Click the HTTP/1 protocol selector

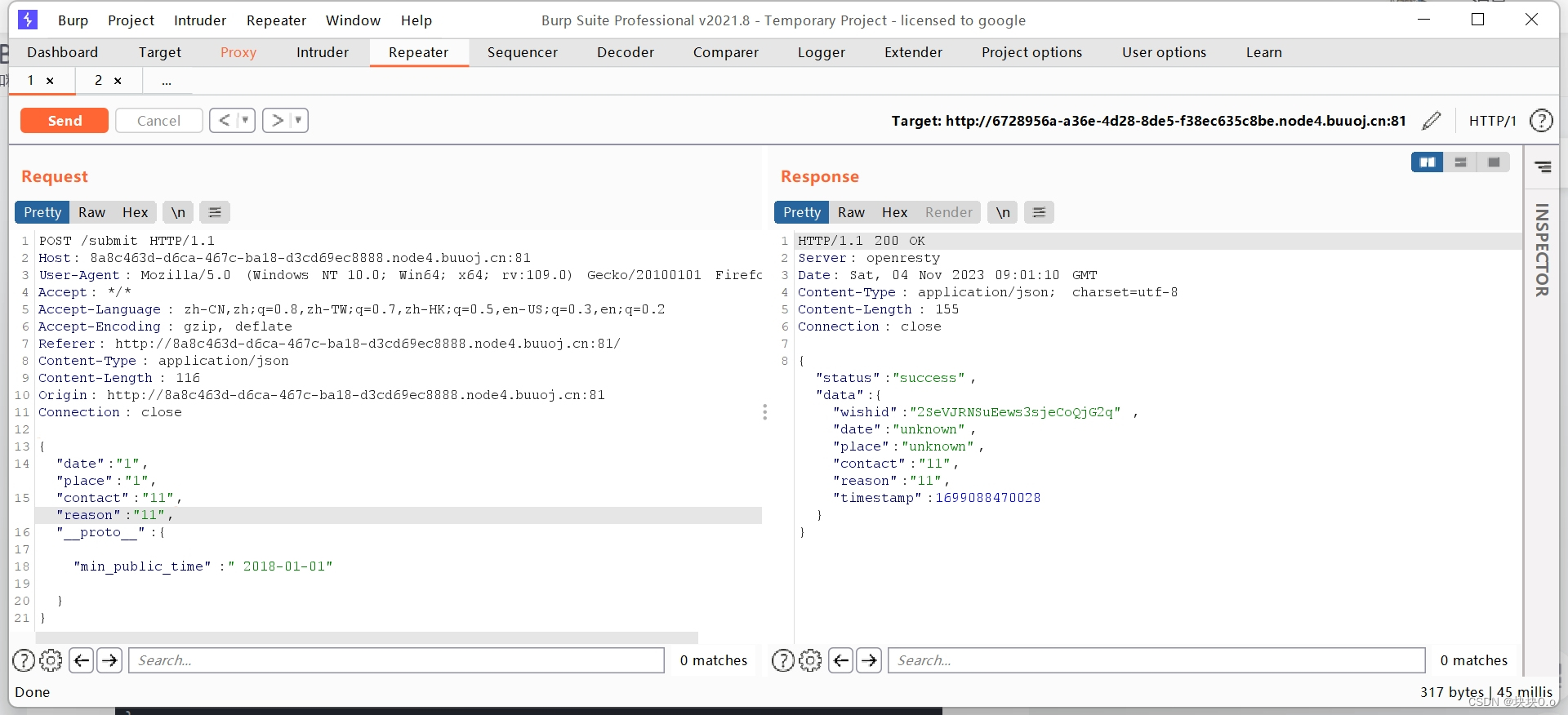tap(1492, 121)
